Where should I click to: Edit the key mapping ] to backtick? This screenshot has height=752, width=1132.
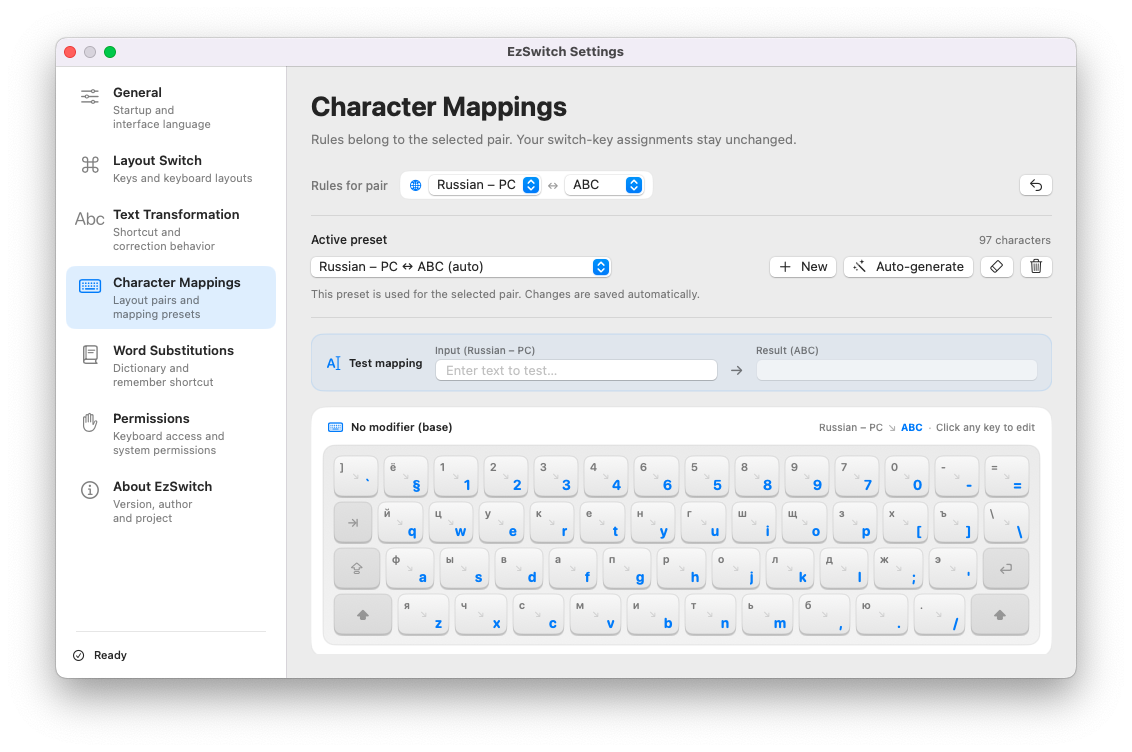[356, 476]
